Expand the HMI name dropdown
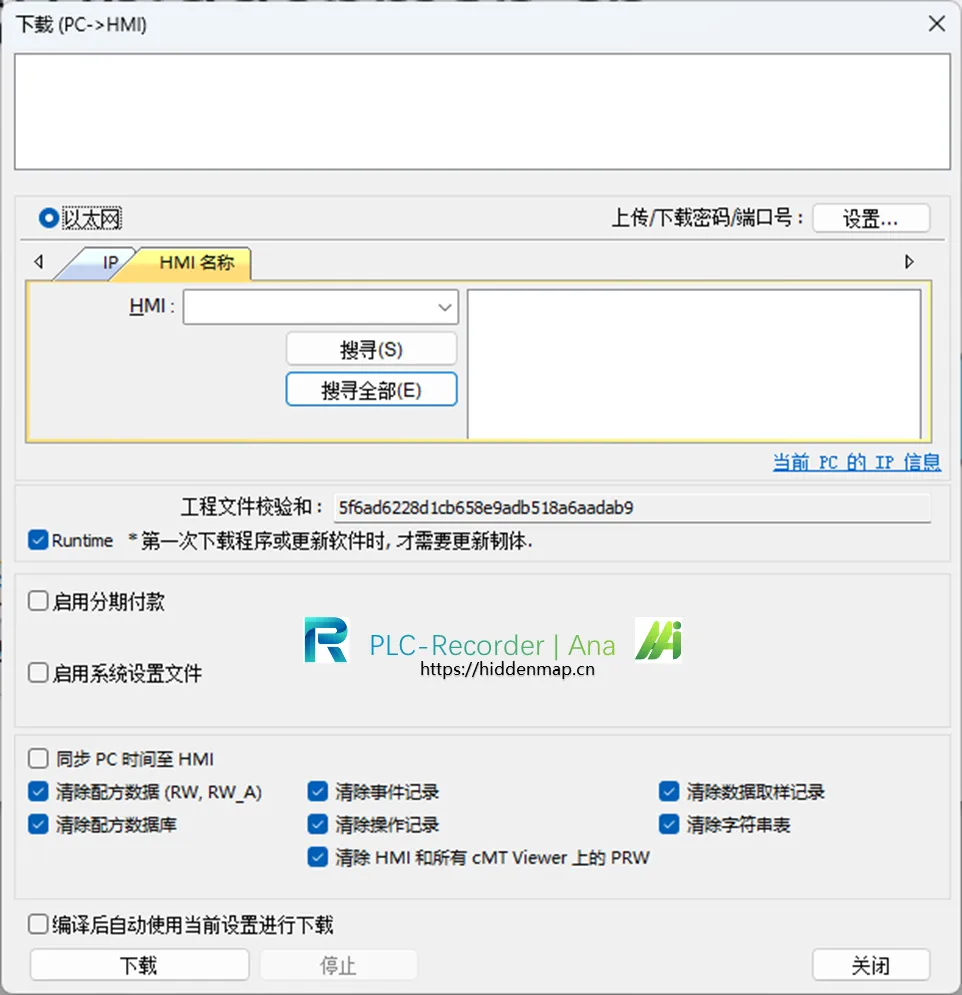The image size is (962, 995). click(x=445, y=307)
